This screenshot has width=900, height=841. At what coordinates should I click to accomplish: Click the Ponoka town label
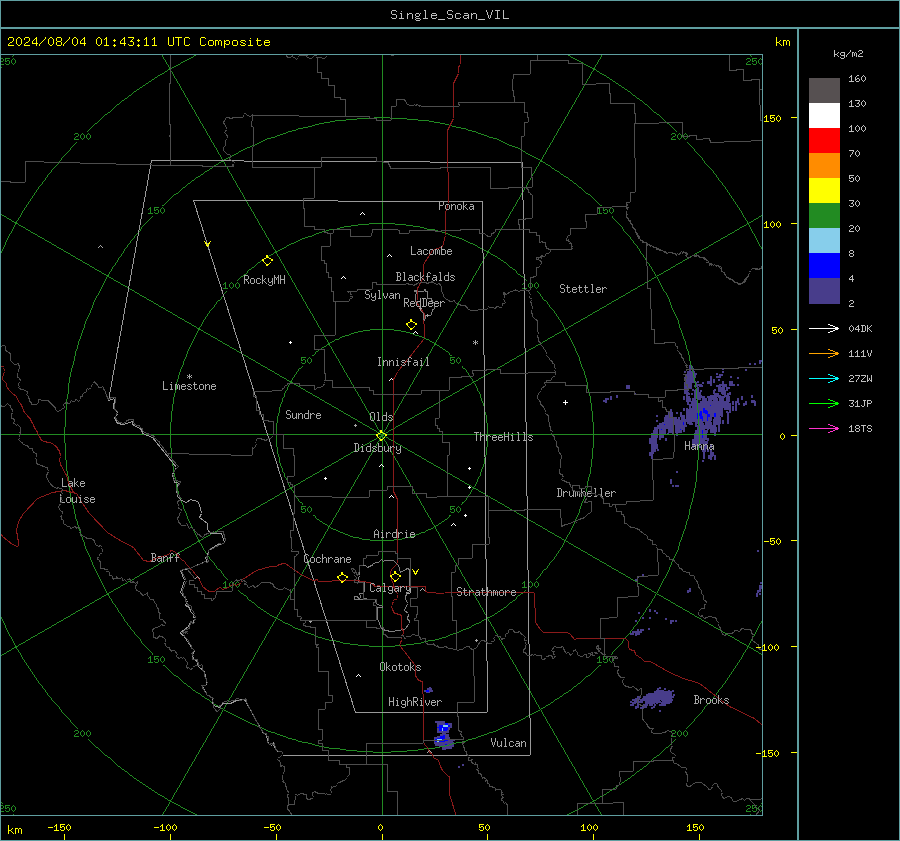[456, 206]
